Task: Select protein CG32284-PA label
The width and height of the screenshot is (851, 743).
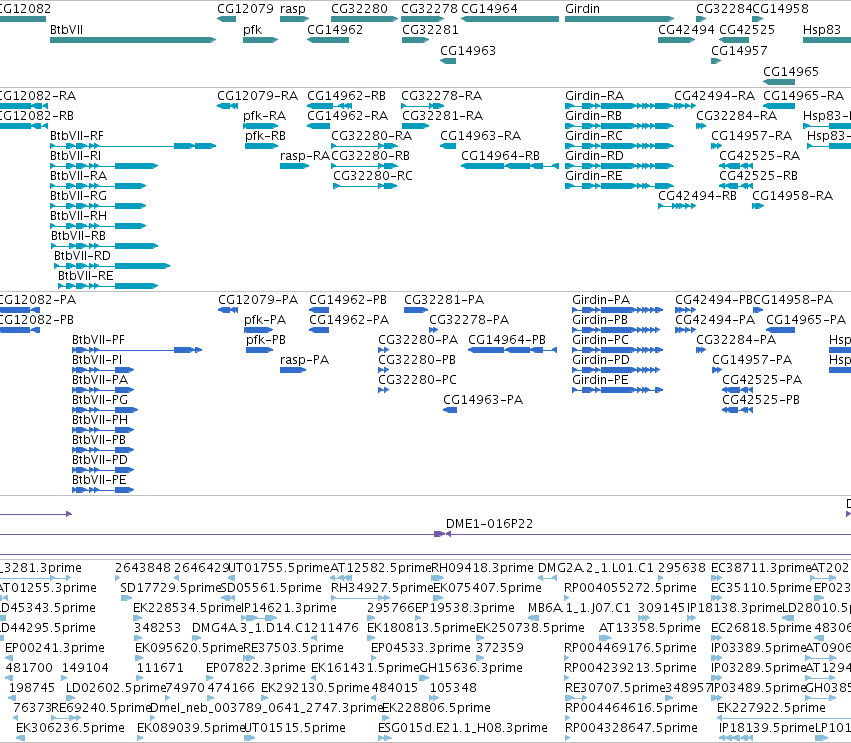Action: click(736, 340)
